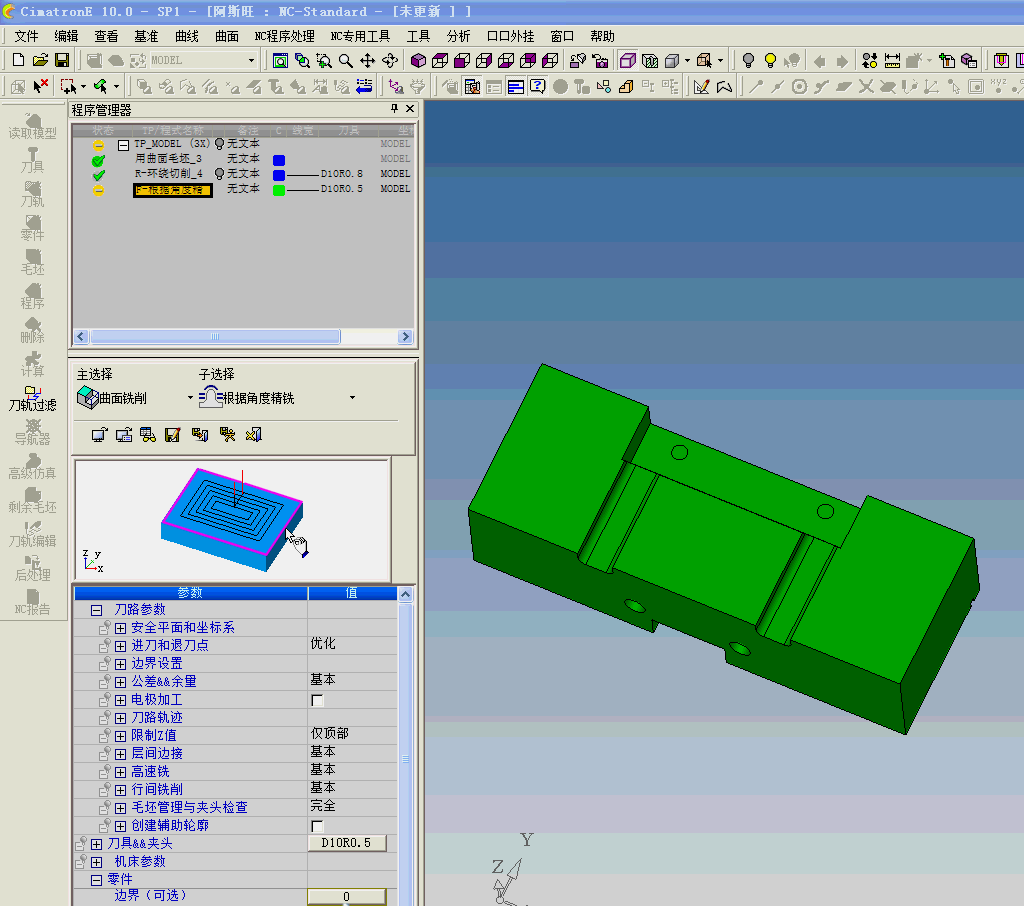
Task: Click the gray light bulb hide icon
Action: 748,61
